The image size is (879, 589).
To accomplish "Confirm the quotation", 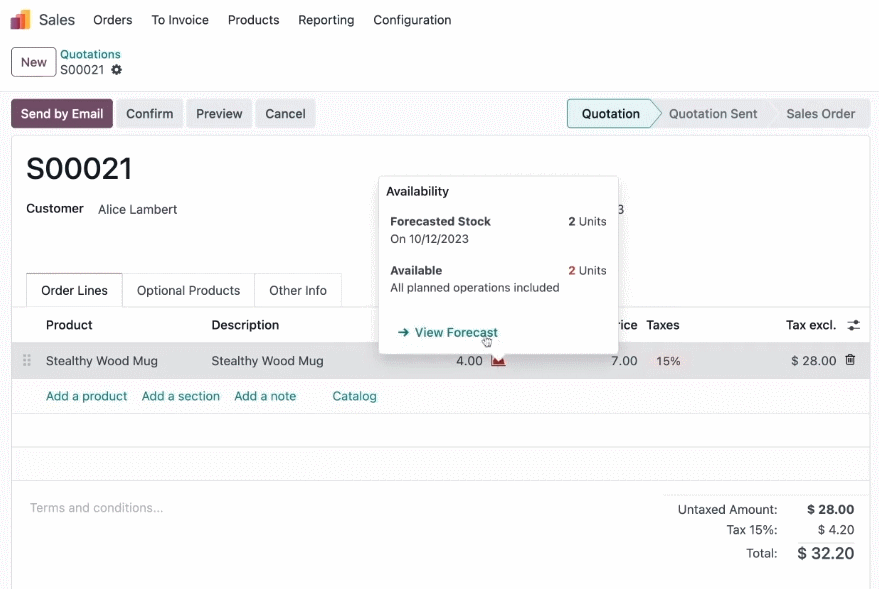I will coord(150,114).
